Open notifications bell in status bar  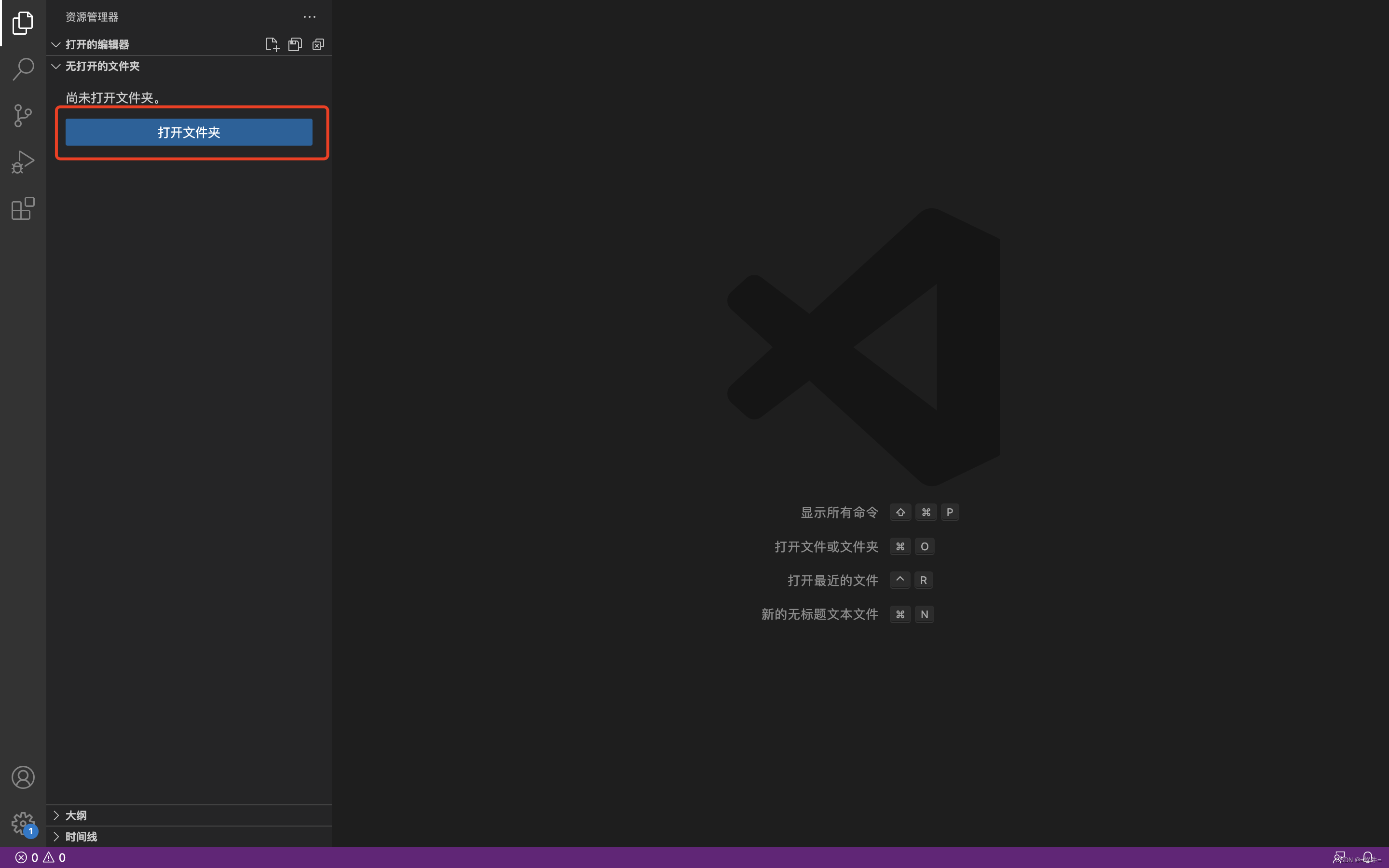(x=1368, y=858)
